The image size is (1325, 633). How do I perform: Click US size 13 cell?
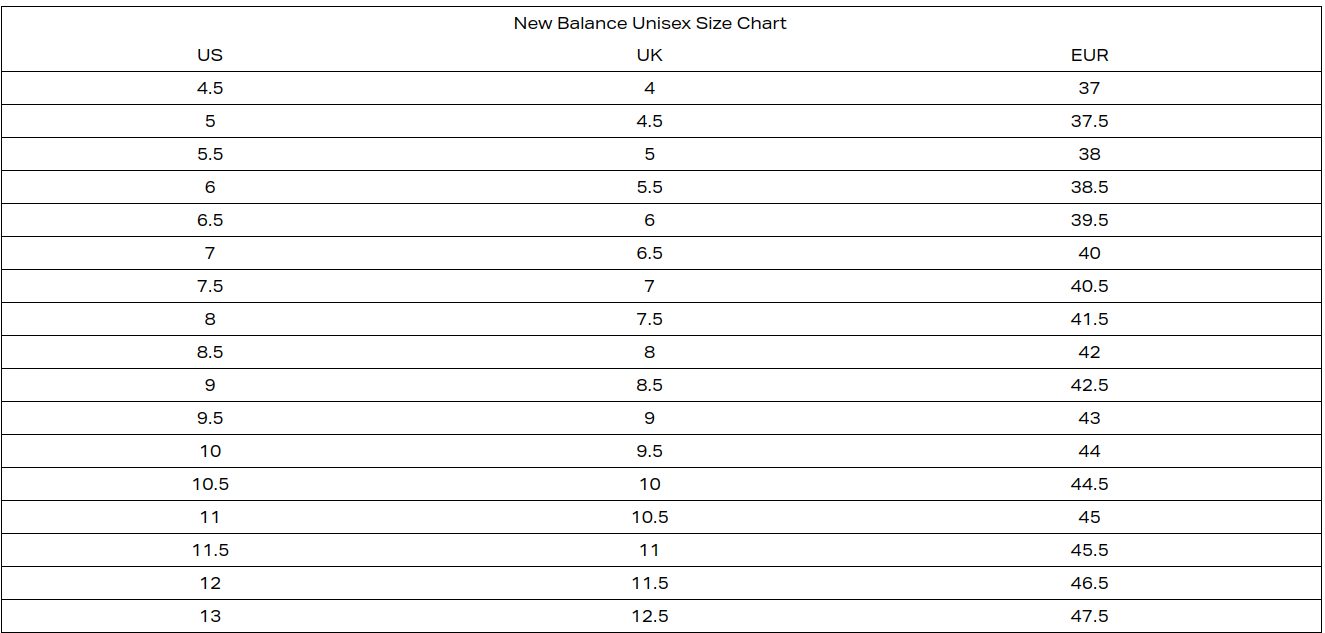(210, 616)
